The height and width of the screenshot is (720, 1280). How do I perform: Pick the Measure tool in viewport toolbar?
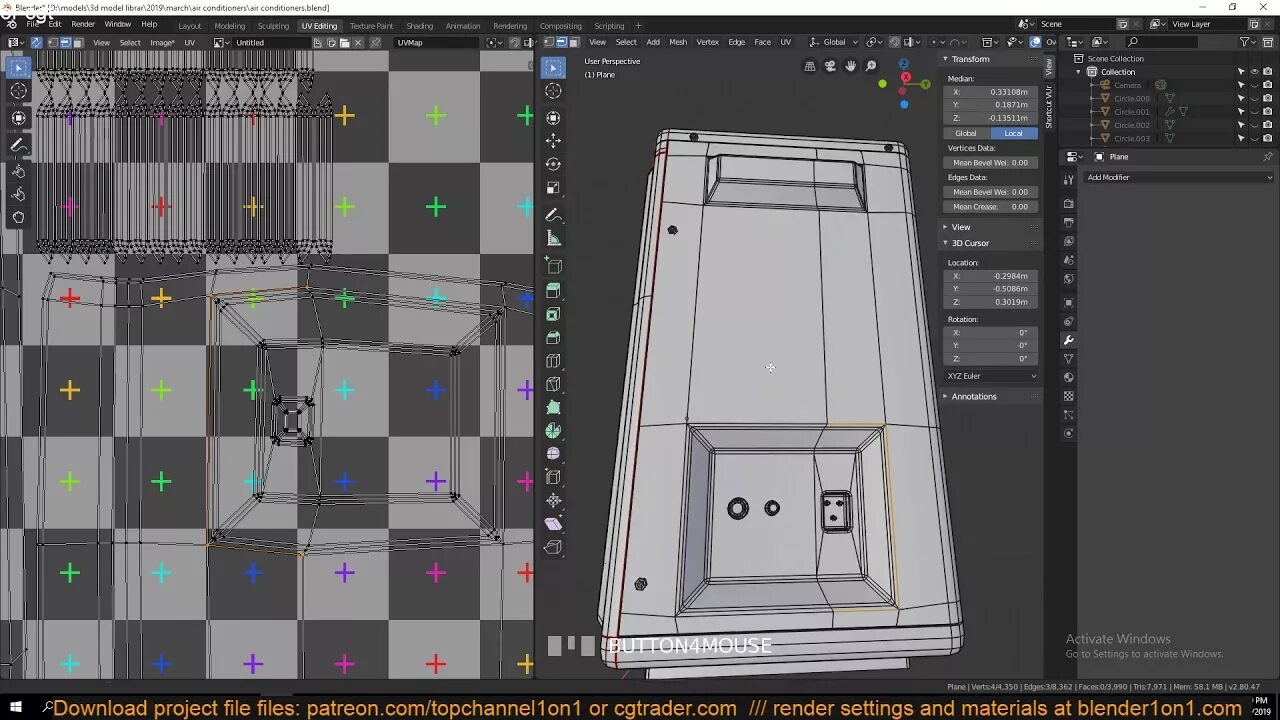tap(553, 238)
